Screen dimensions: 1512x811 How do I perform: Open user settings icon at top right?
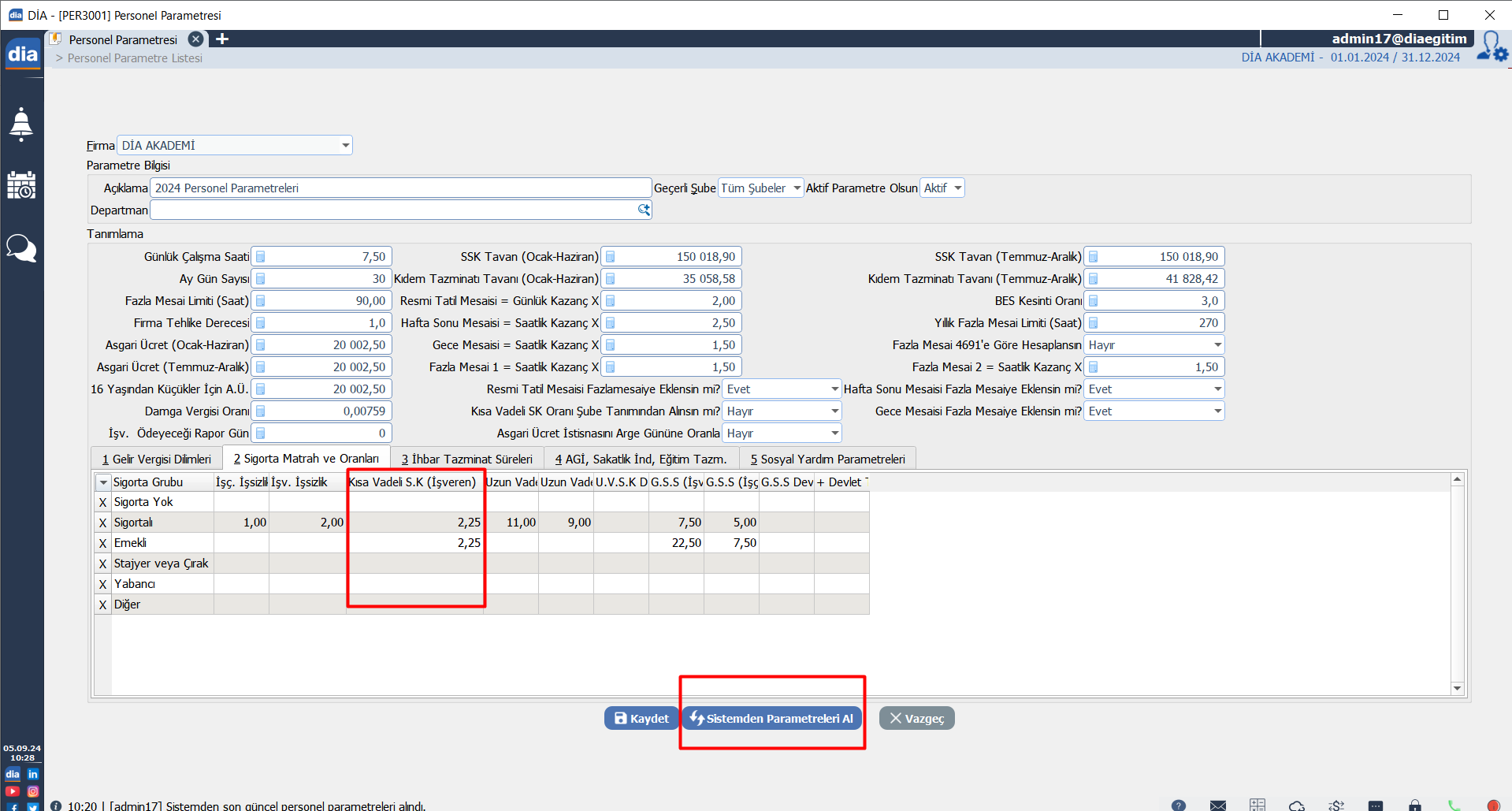(x=1492, y=47)
